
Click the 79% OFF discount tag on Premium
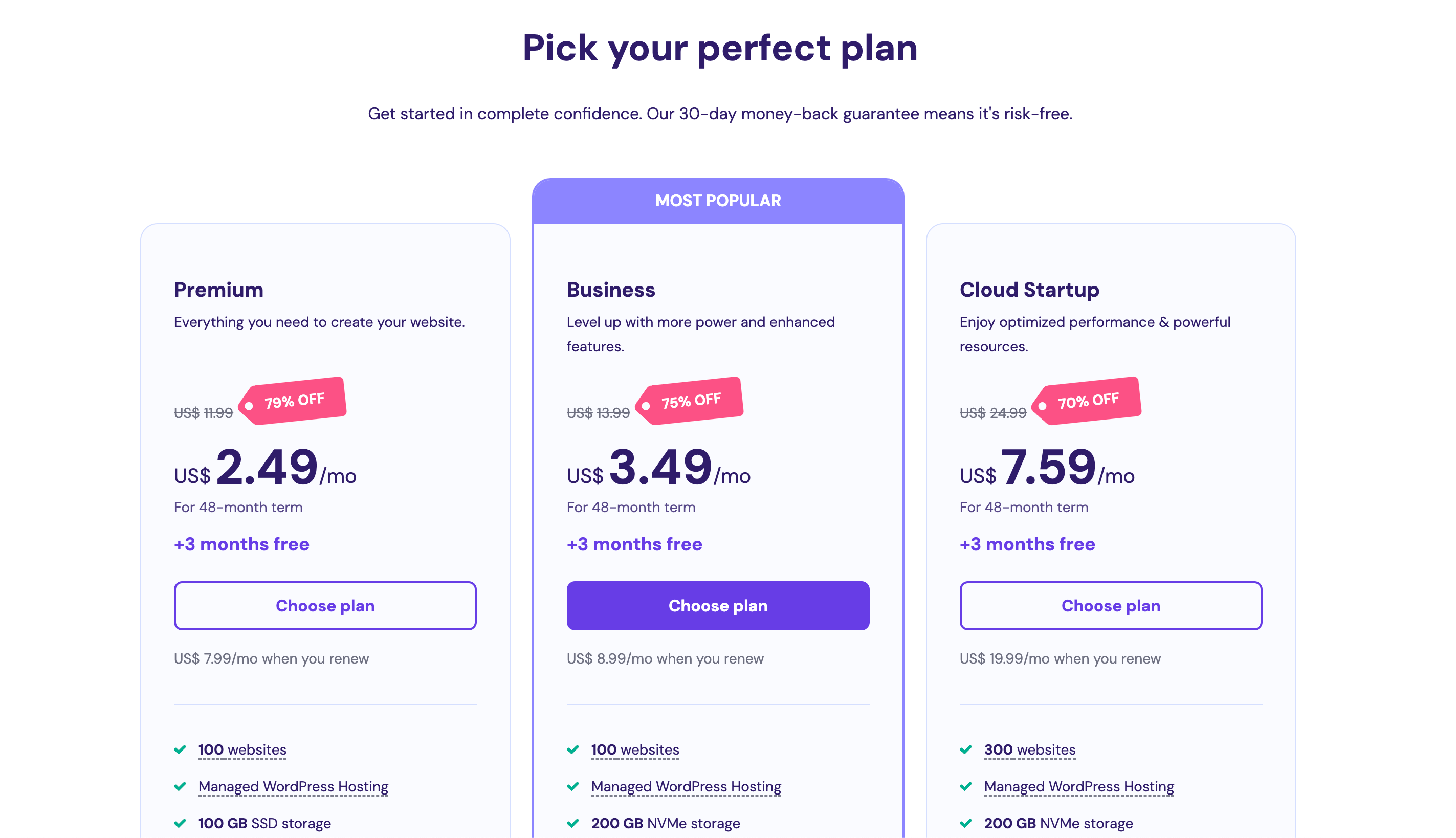[x=295, y=400]
